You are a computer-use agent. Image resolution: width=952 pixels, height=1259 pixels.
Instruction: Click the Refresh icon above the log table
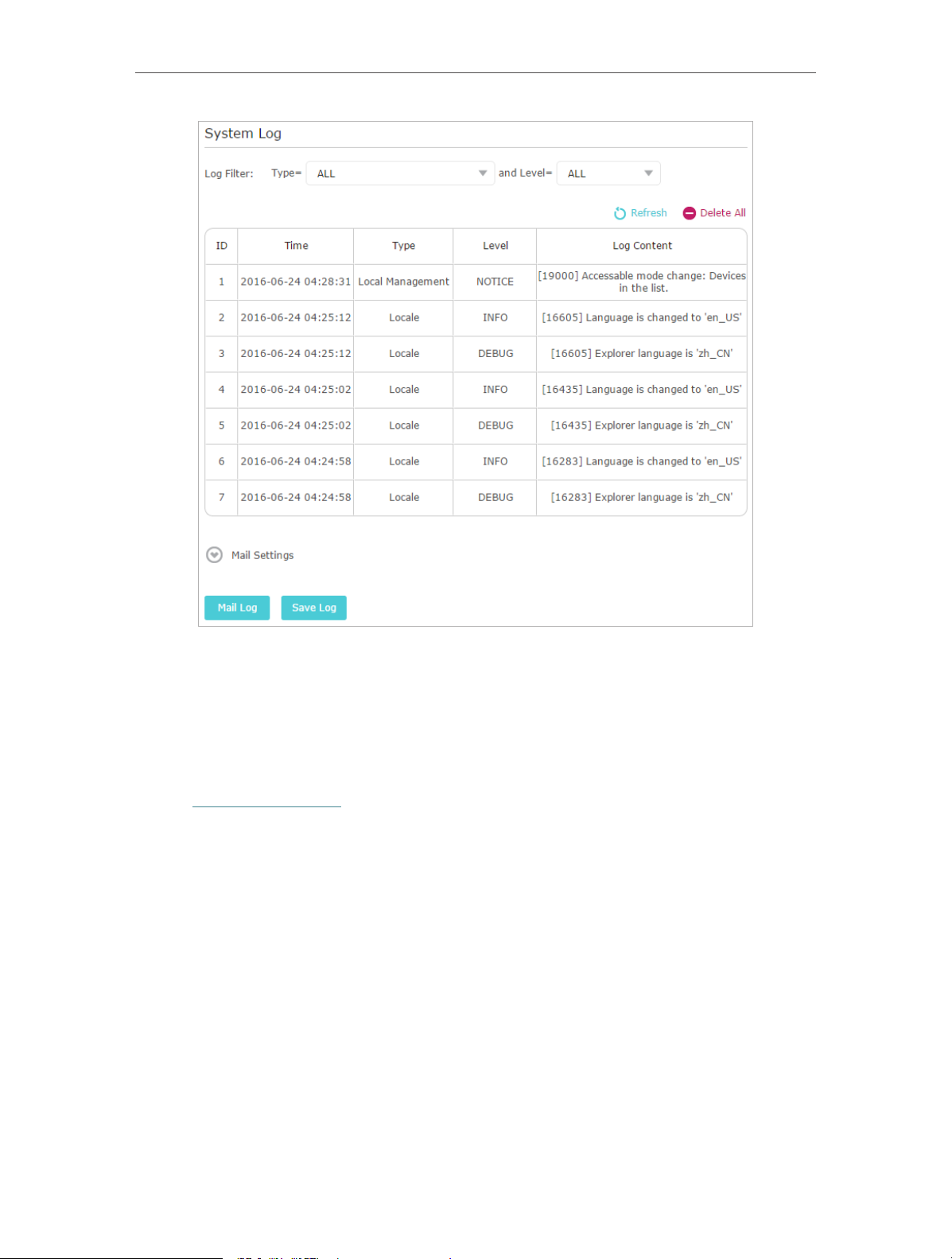point(620,213)
